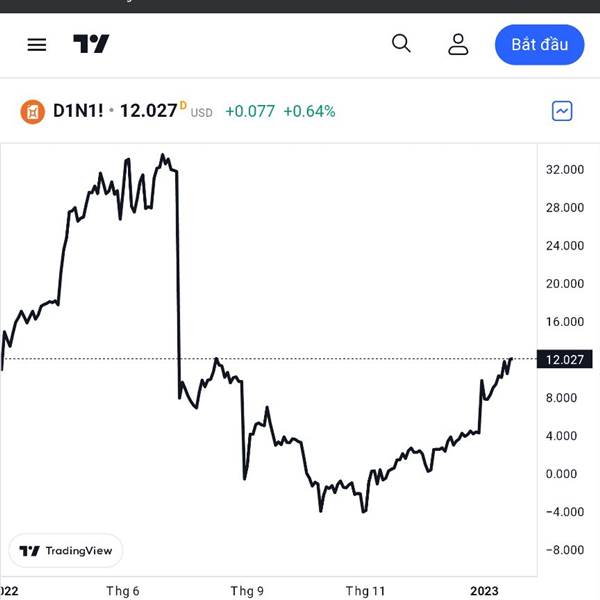
Task: Select the Thg 11 time axis label
Action: pyautogui.click(x=365, y=591)
